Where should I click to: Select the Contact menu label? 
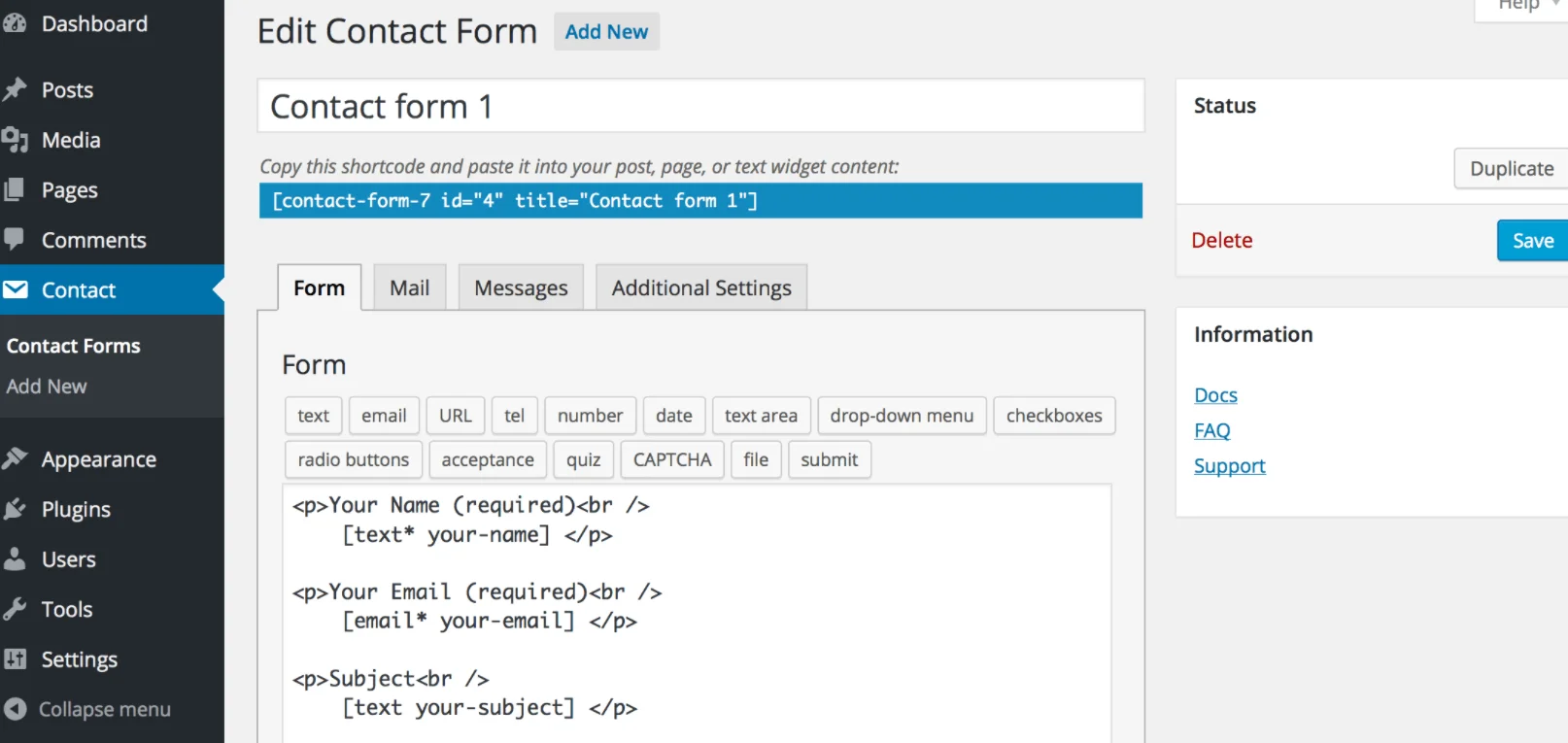[x=79, y=289]
